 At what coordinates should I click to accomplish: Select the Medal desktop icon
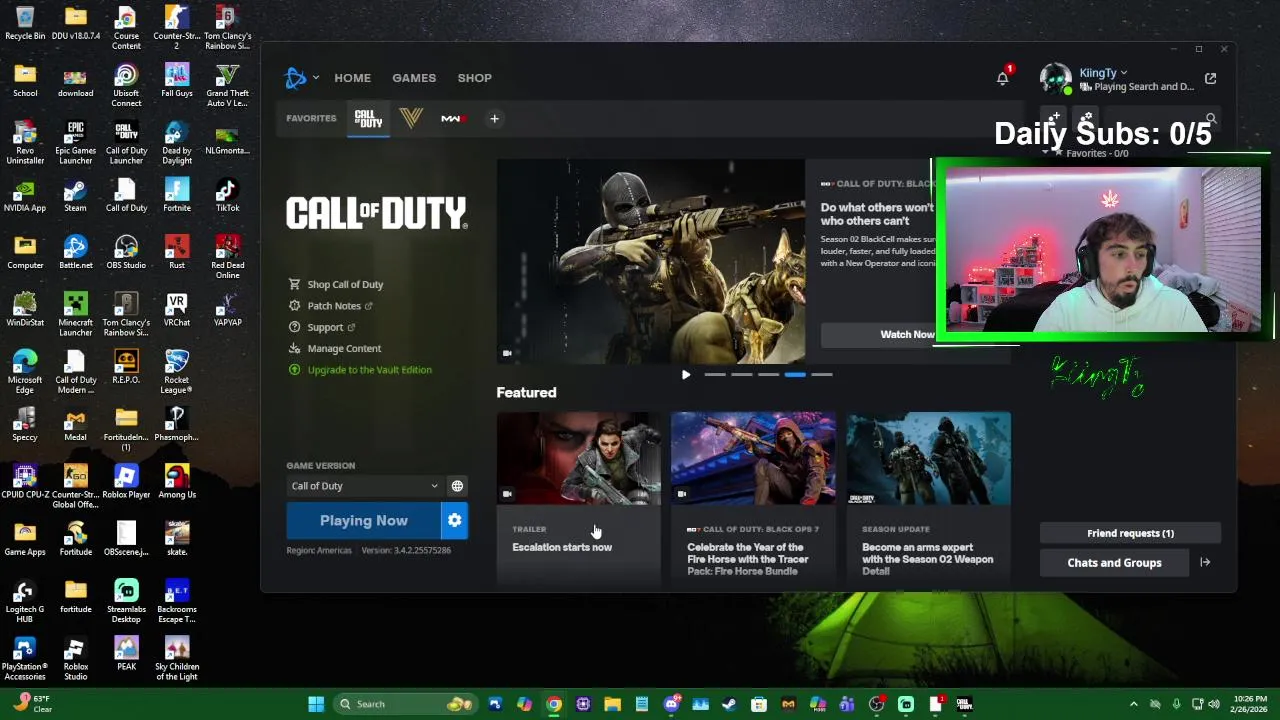coord(75,424)
